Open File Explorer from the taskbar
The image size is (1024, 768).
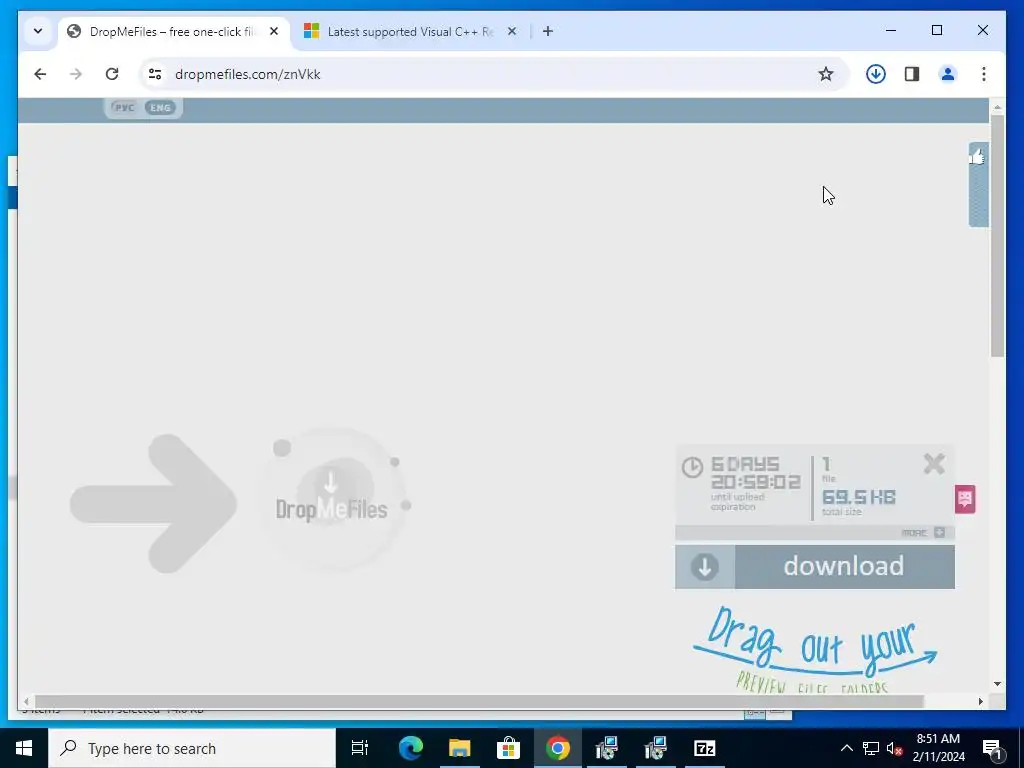coord(460,748)
